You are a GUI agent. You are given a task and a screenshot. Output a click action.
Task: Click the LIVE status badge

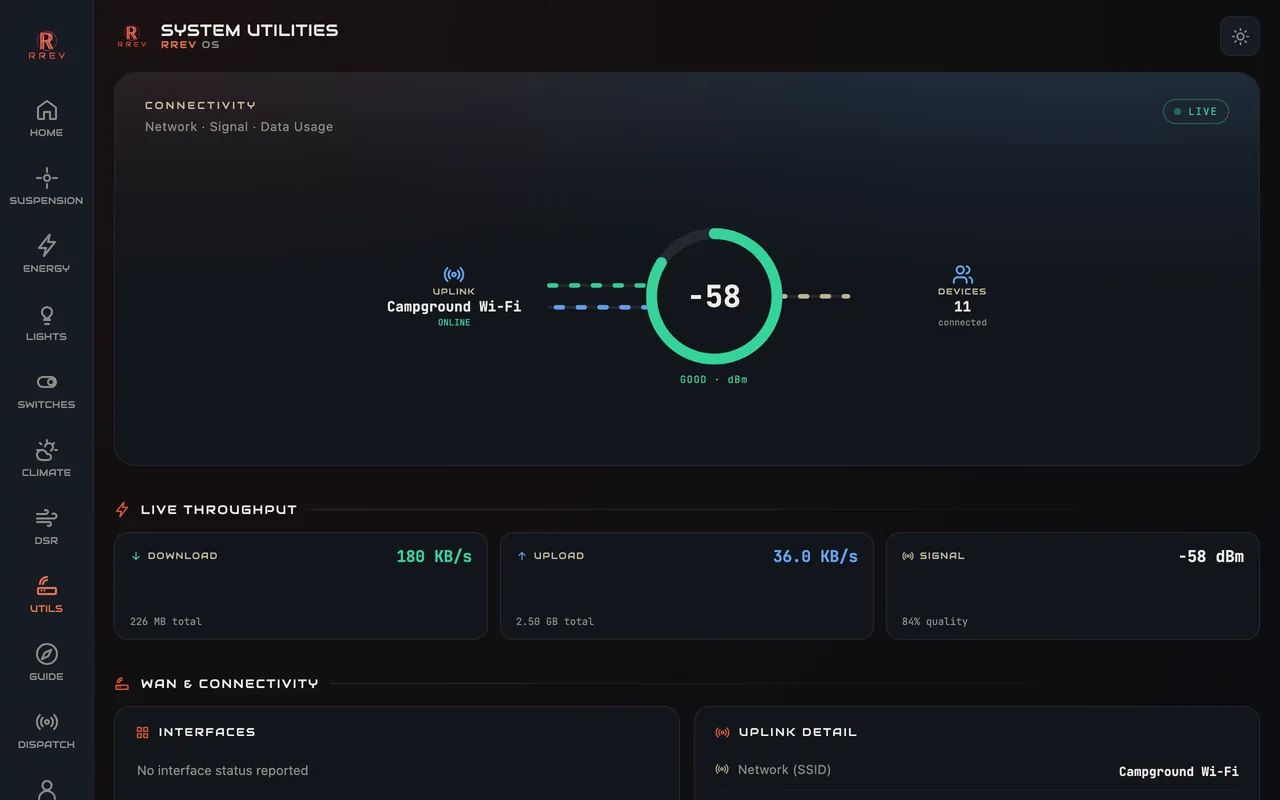pos(1196,111)
